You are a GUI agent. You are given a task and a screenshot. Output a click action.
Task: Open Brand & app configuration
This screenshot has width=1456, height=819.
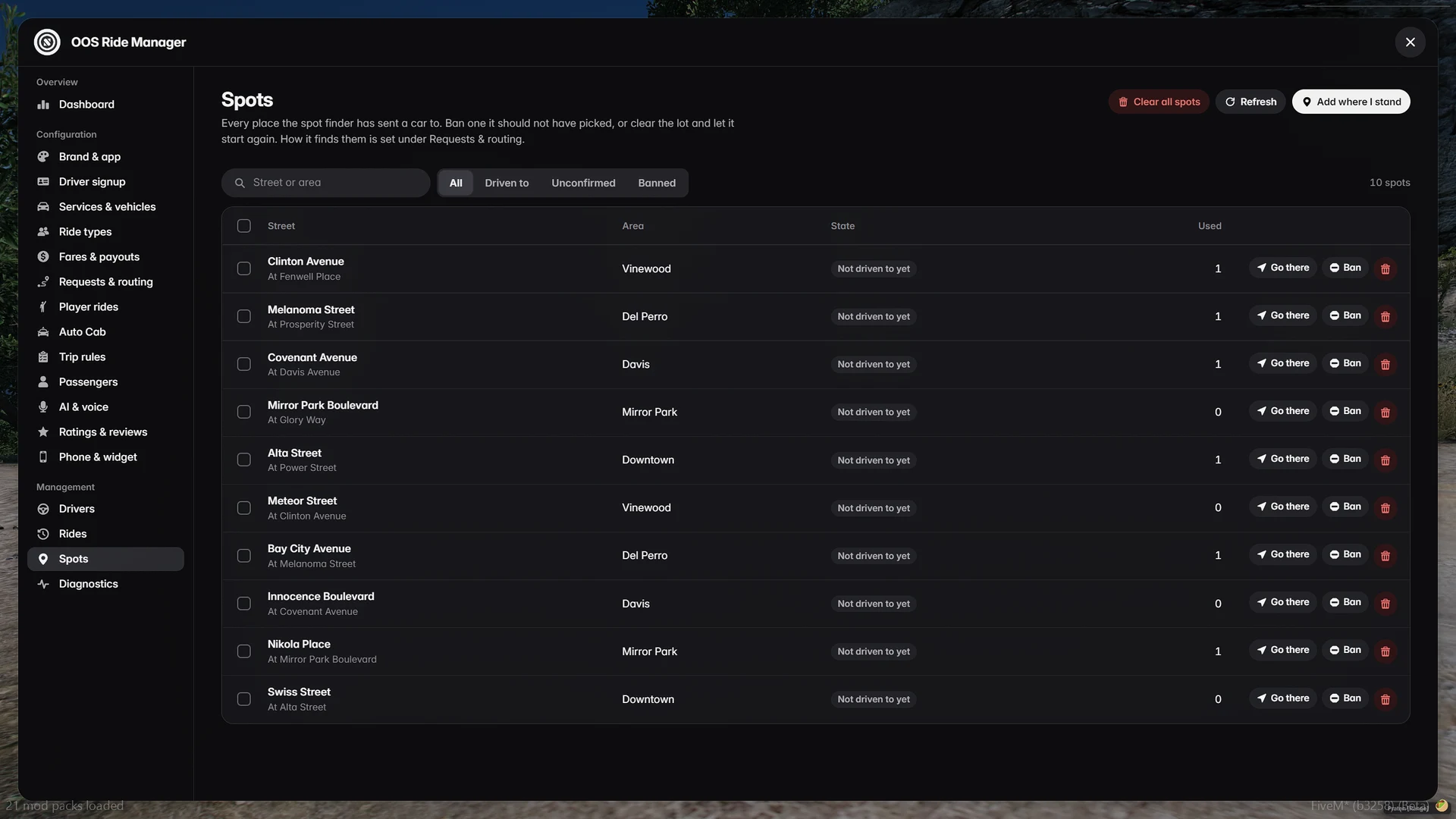coord(105,157)
